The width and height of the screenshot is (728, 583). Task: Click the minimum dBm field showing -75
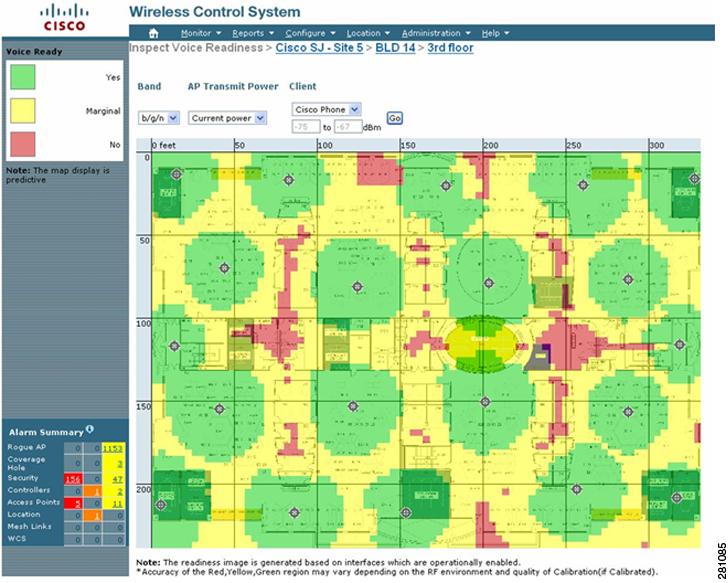[306, 127]
